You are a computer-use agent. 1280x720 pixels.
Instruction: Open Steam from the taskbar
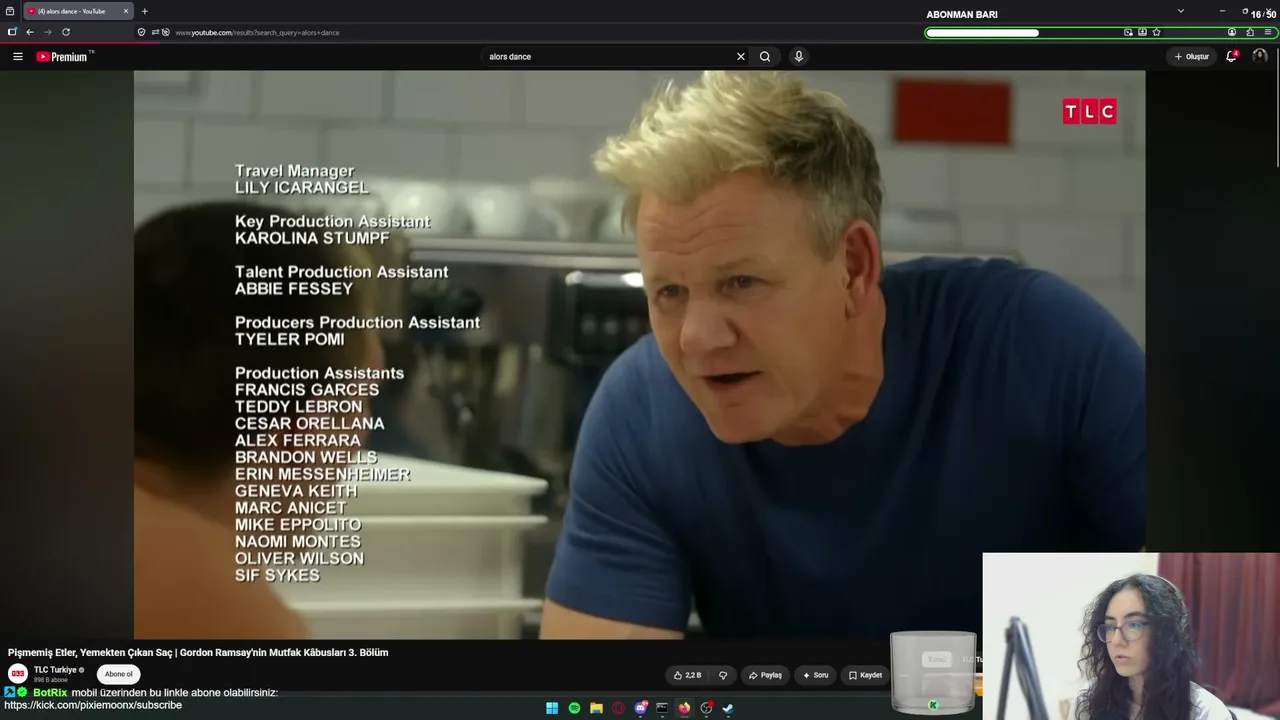coord(728,708)
